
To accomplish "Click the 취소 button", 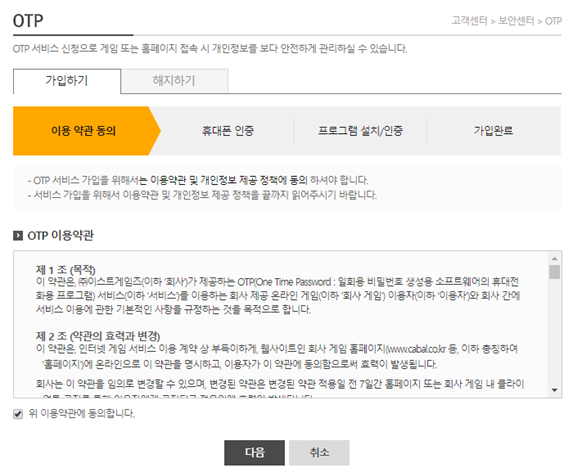I will tap(319, 452).
